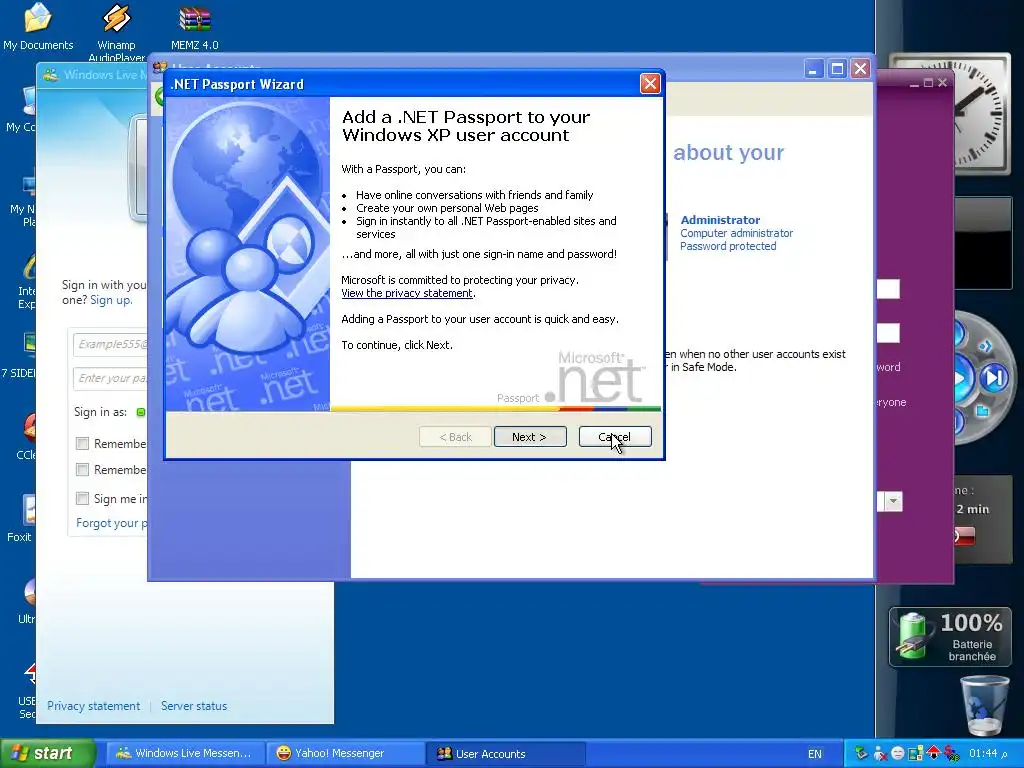
Task: Click the Foxit desktop icon
Action: click(x=20, y=519)
